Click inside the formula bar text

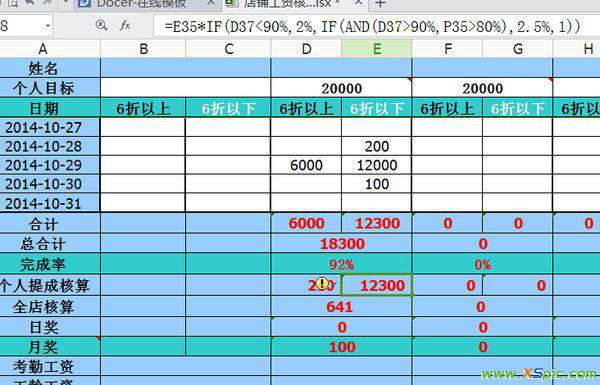(372, 26)
